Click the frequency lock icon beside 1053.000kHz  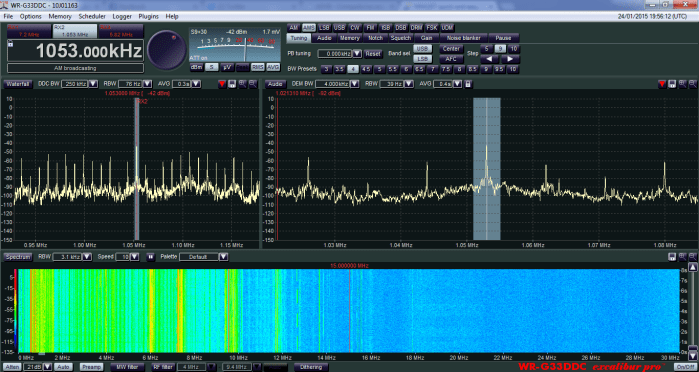tap(10, 43)
